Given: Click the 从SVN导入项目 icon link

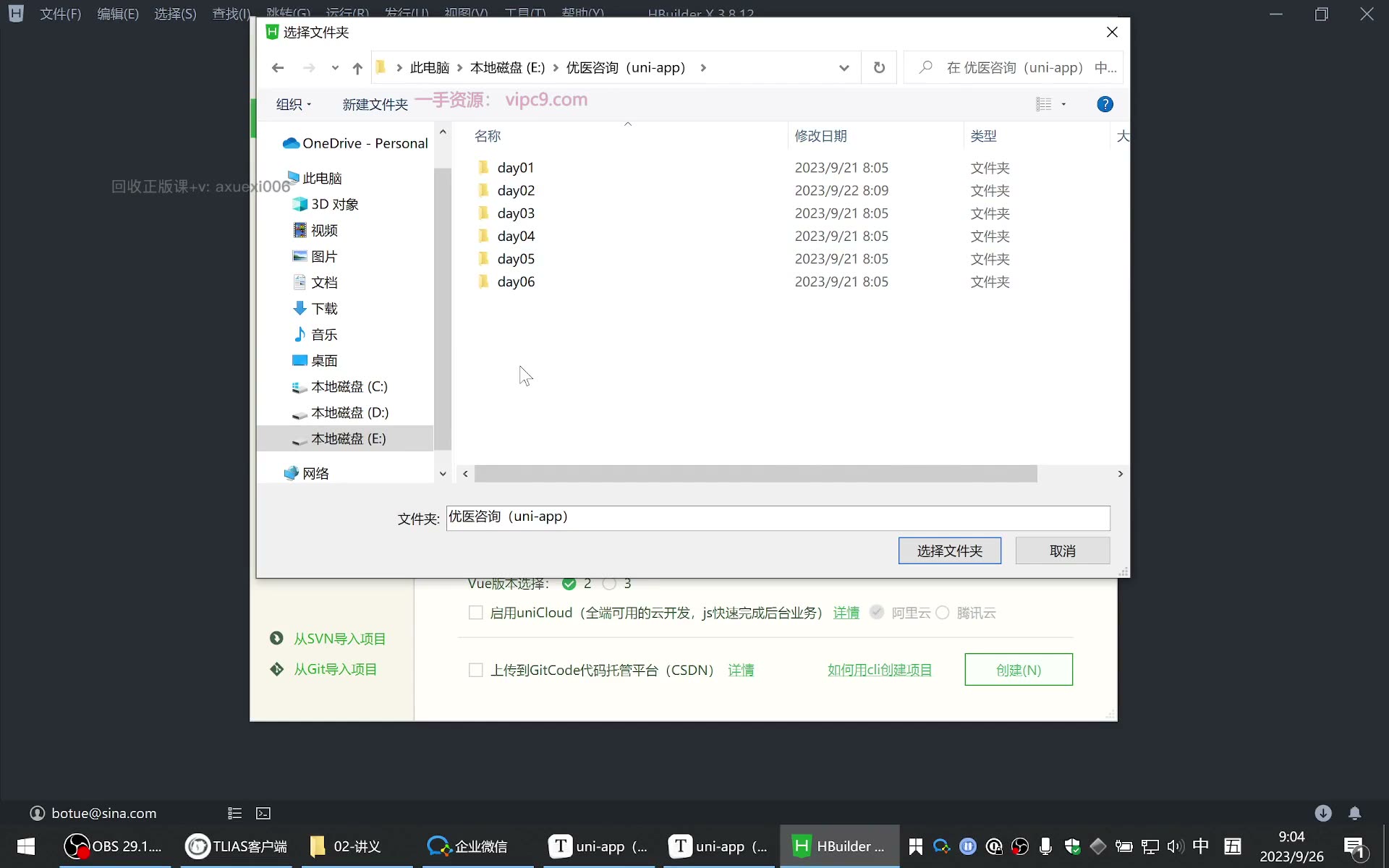Looking at the screenshot, I should 327,639.
